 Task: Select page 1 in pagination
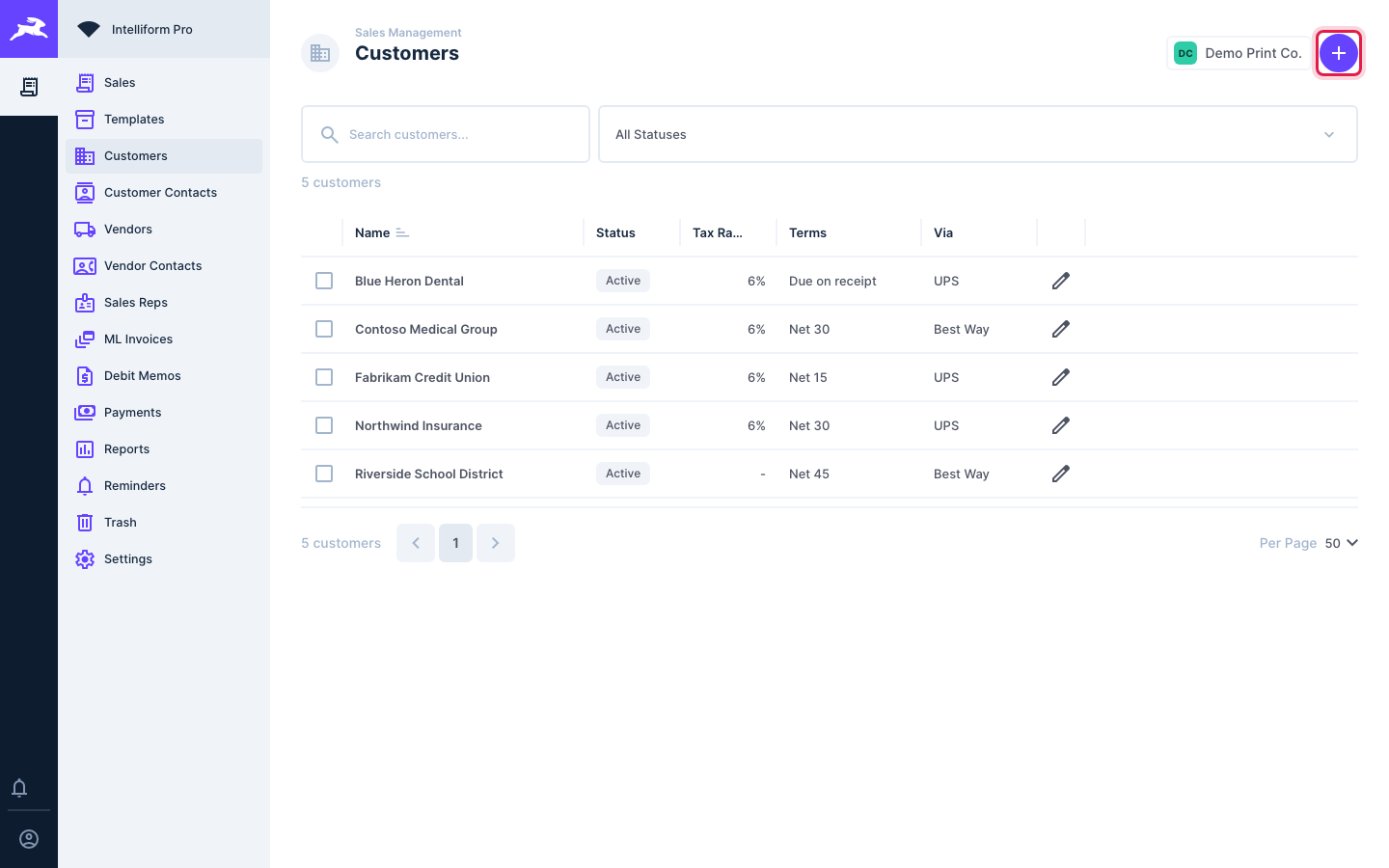coord(455,543)
